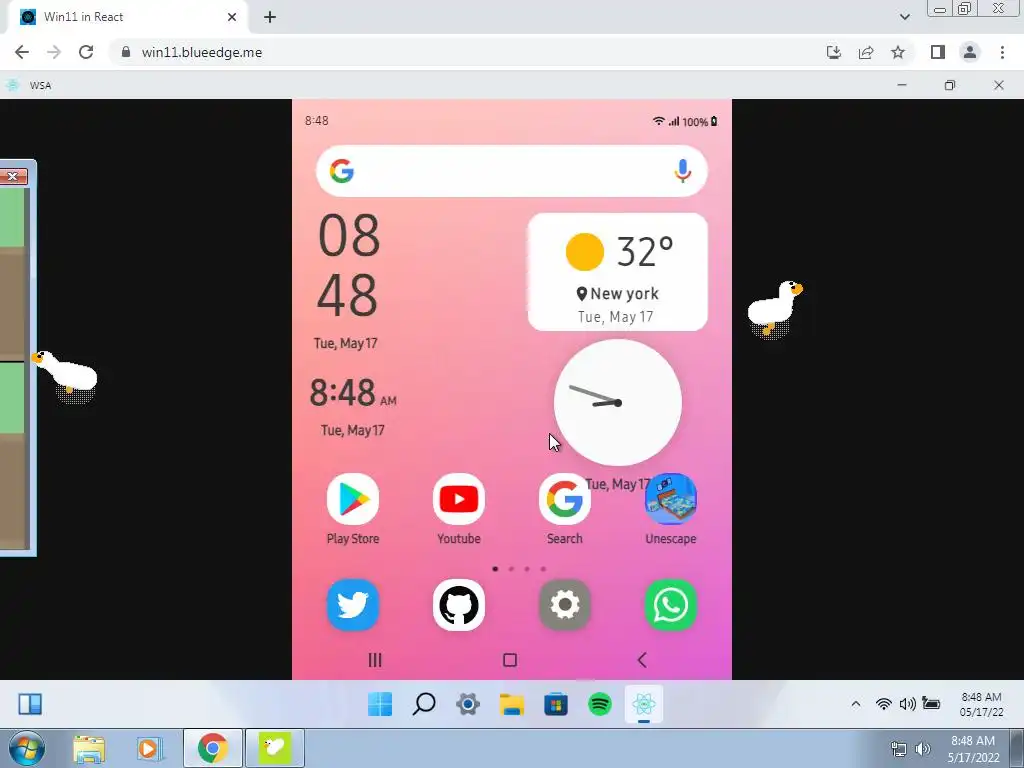
Task: Click the Chrome icon in Windows 7 taskbar
Action: point(213,748)
